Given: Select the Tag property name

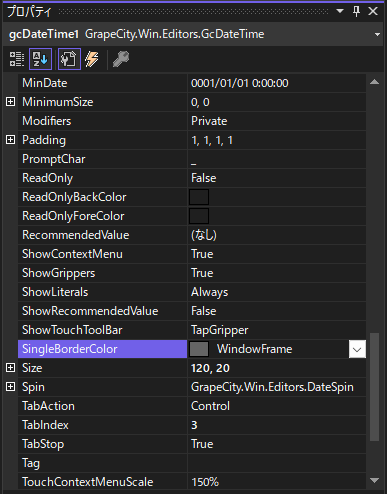Looking at the screenshot, I should (x=31, y=463).
